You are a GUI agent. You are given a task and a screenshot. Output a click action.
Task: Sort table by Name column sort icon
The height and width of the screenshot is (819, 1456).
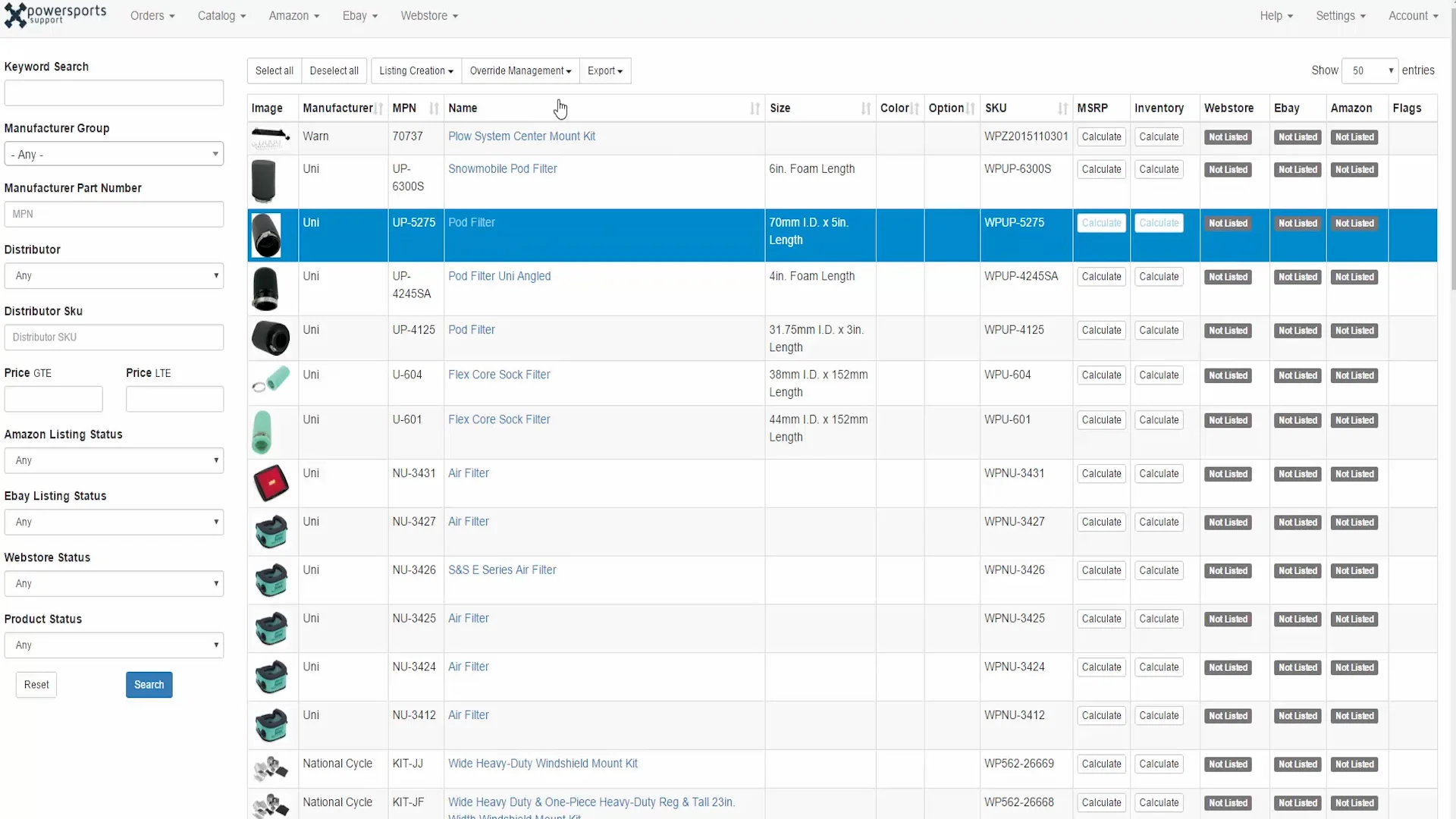coord(755,108)
